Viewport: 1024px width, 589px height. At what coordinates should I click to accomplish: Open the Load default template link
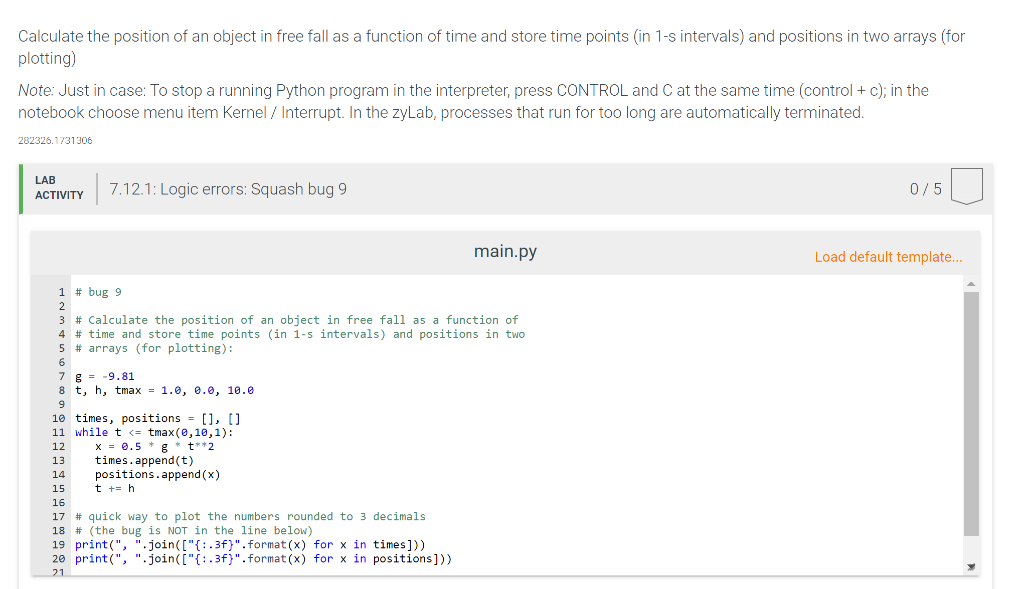[887, 257]
